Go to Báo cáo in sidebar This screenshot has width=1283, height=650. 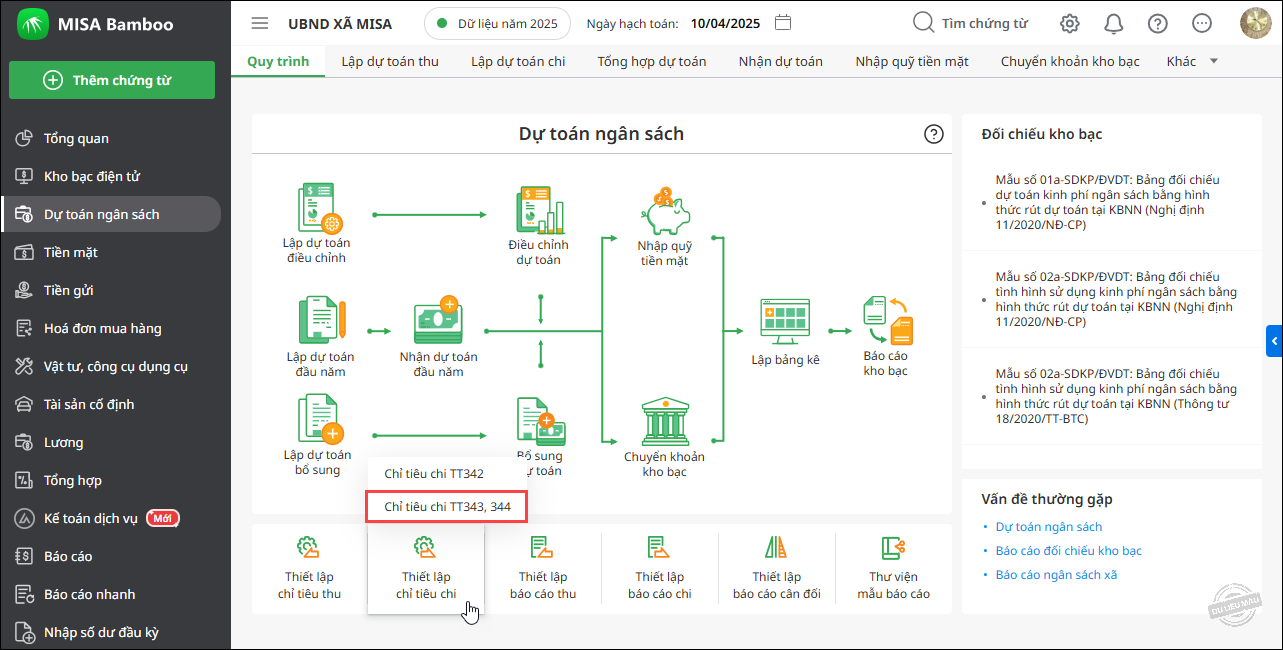pos(112,556)
